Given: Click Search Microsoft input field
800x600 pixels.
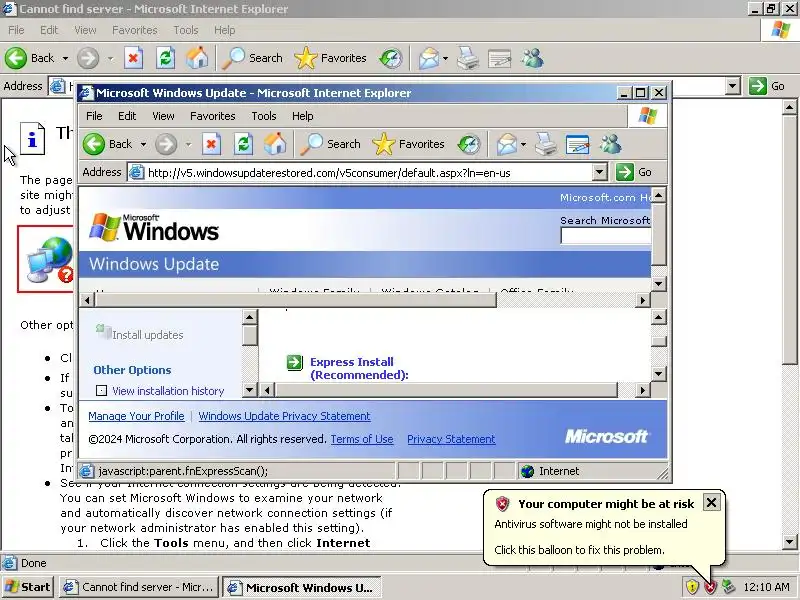Looking at the screenshot, I should (x=606, y=236).
